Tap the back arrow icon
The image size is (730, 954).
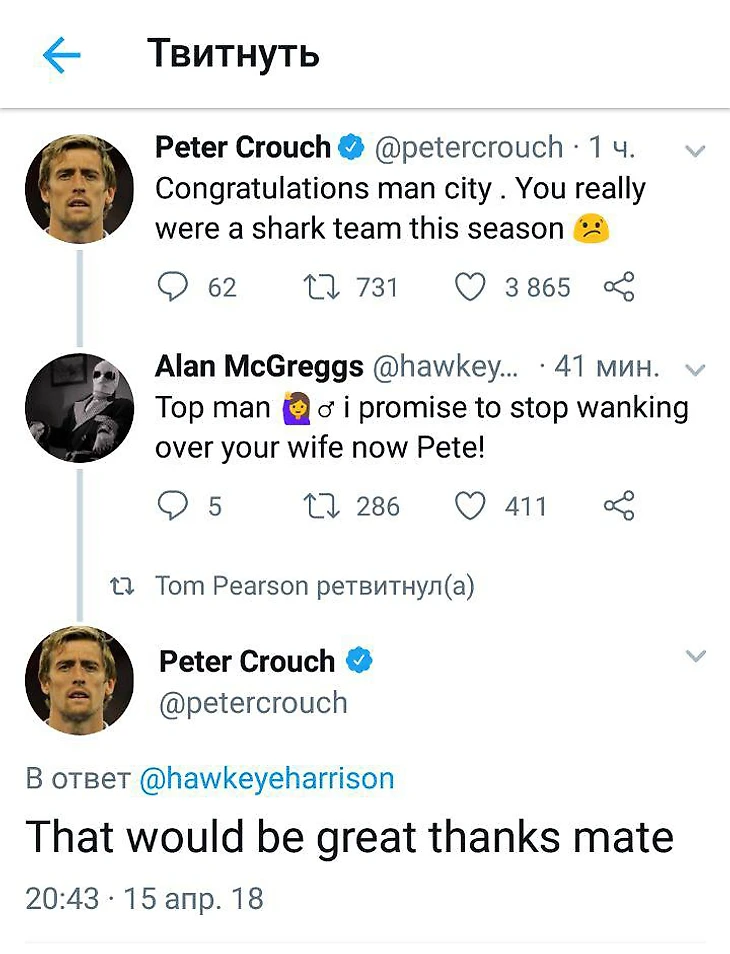[62, 55]
